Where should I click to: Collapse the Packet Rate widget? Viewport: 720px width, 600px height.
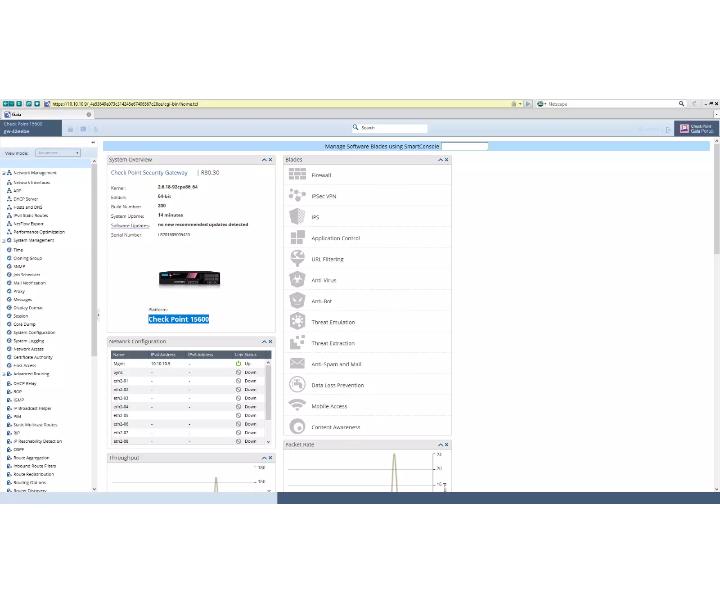pyautogui.click(x=440, y=444)
